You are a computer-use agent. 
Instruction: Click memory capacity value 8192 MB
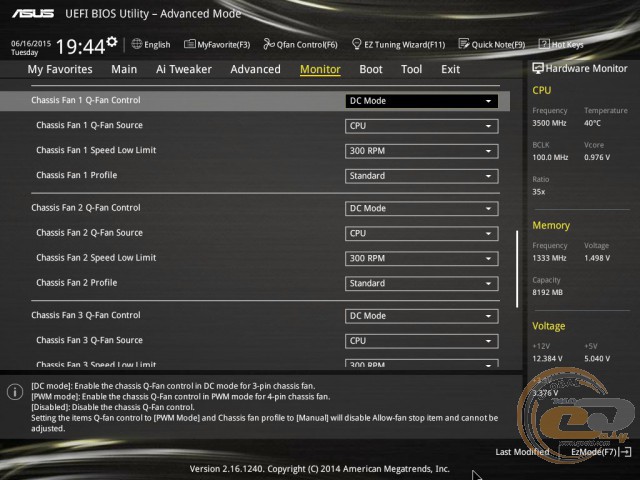[547, 292]
